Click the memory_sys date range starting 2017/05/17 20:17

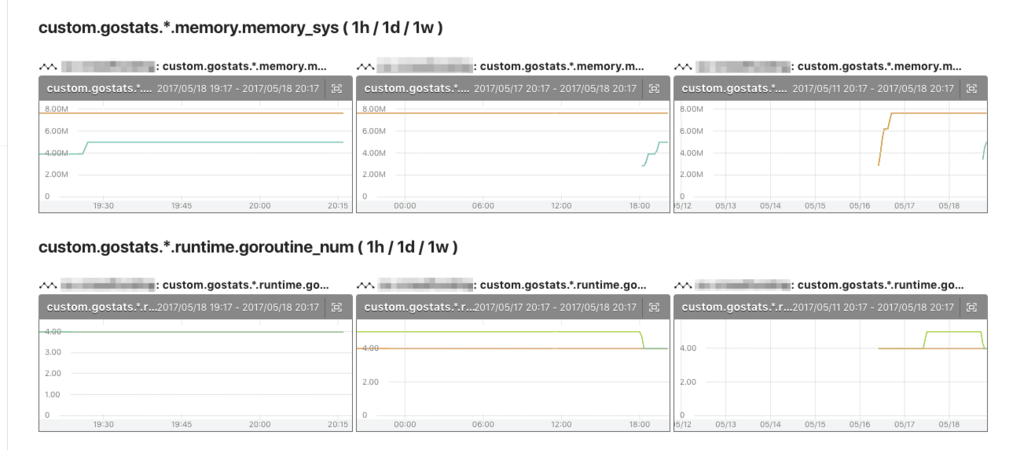click(x=554, y=88)
